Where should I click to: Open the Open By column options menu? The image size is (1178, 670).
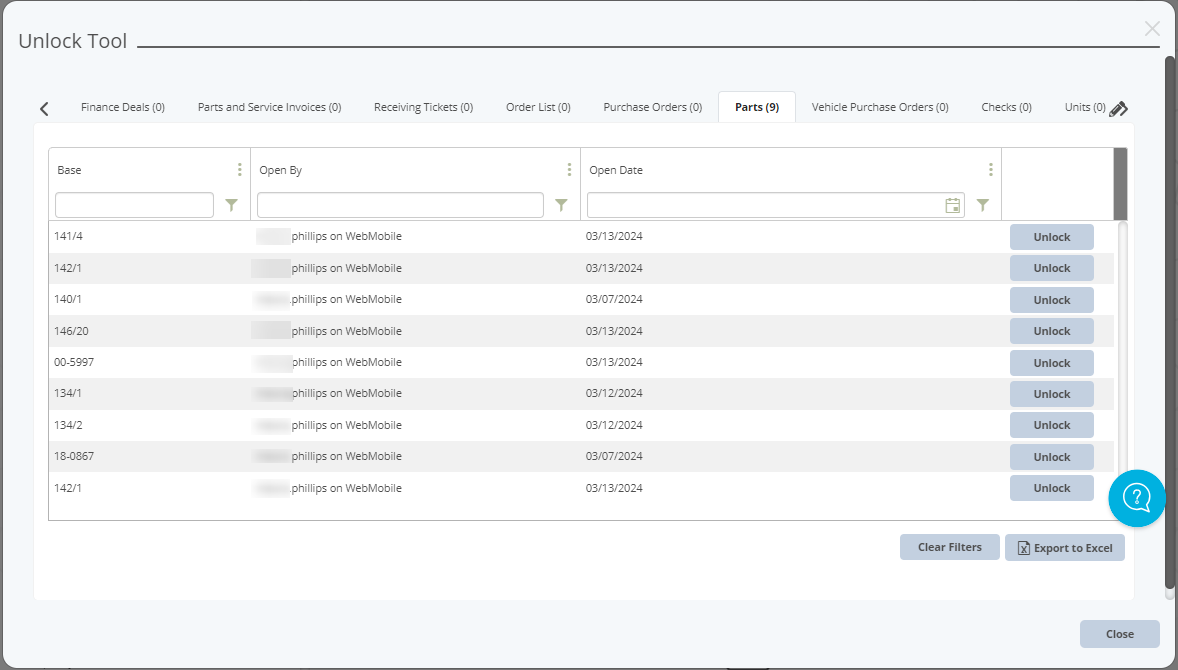pos(569,170)
